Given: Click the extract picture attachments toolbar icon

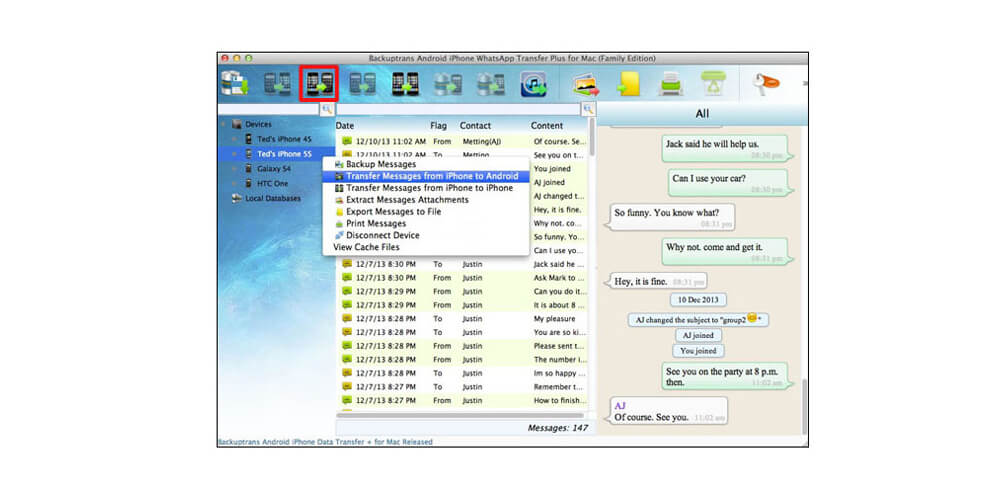Looking at the screenshot, I should pyautogui.click(x=585, y=84).
